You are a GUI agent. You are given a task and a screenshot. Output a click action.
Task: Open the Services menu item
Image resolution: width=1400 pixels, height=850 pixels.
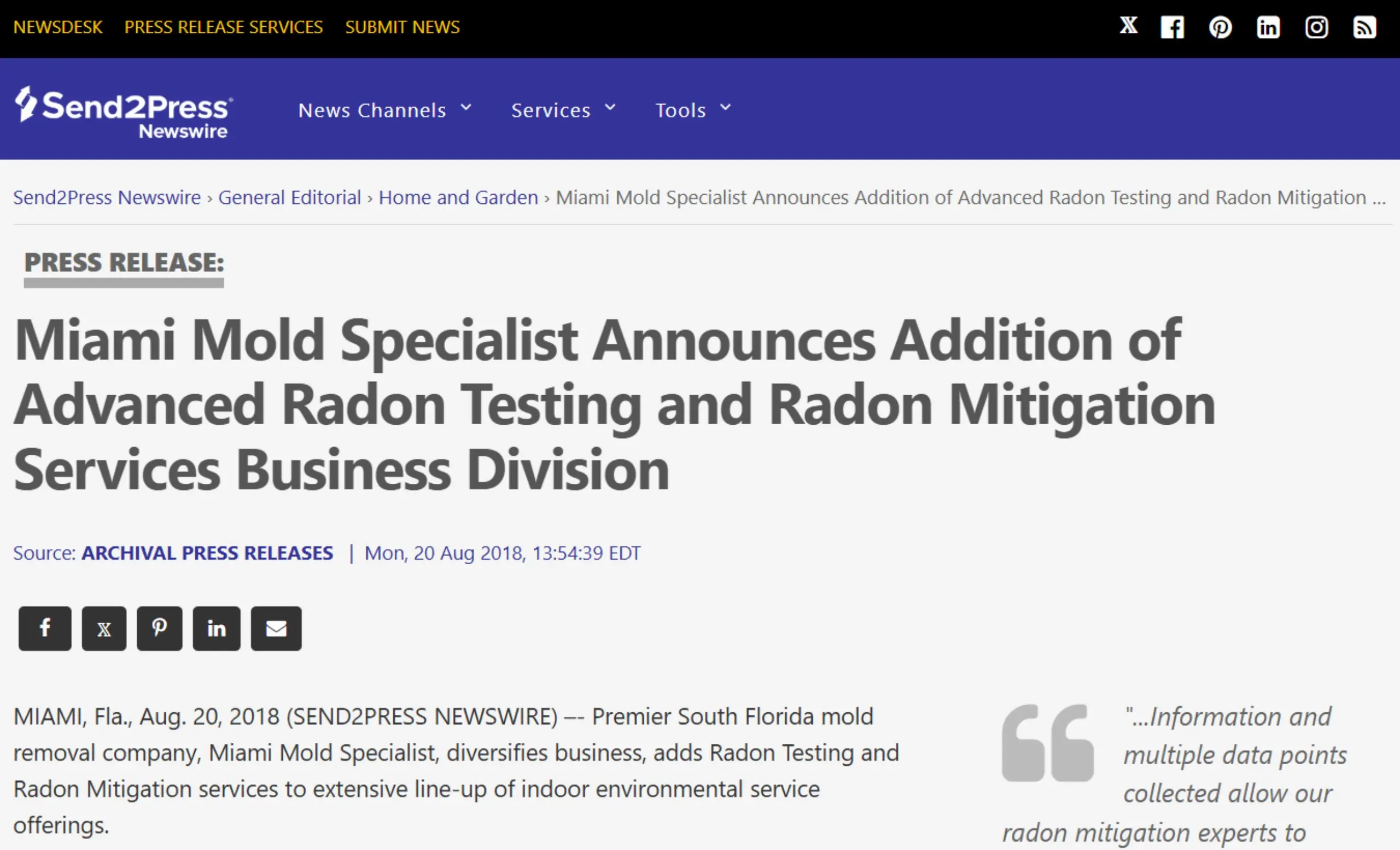pos(551,109)
